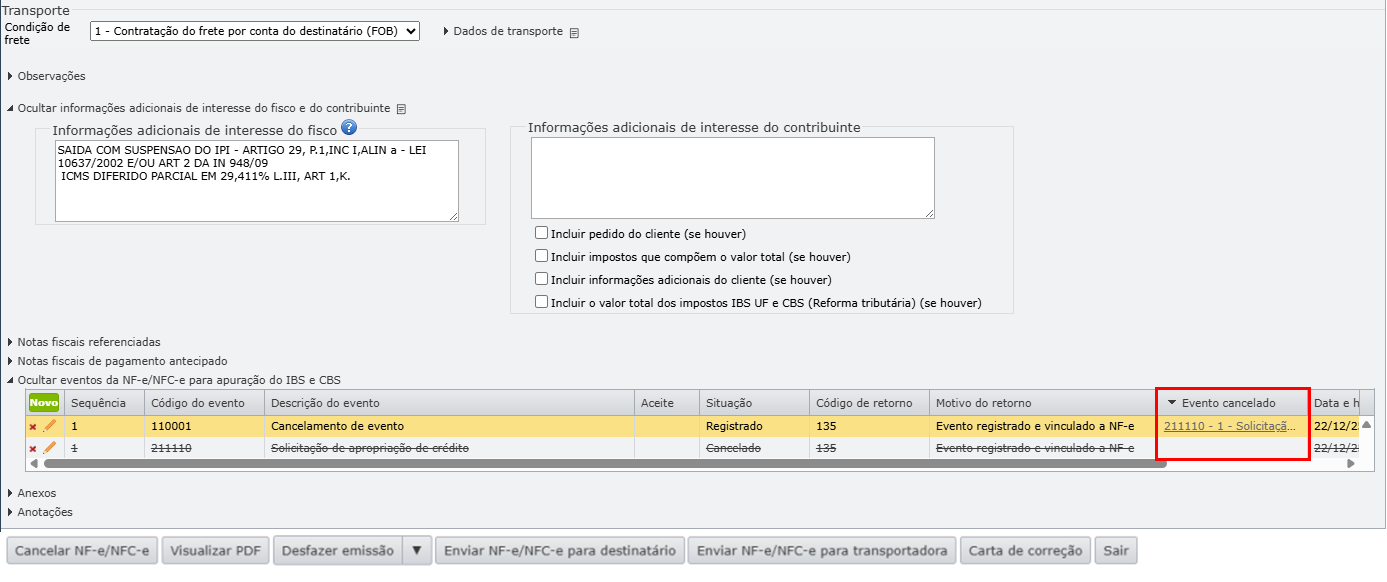Click the Código do evento column header
The height and width of the screenshot is (582, 1387).
pyautogui.click(x=204, y=403)
